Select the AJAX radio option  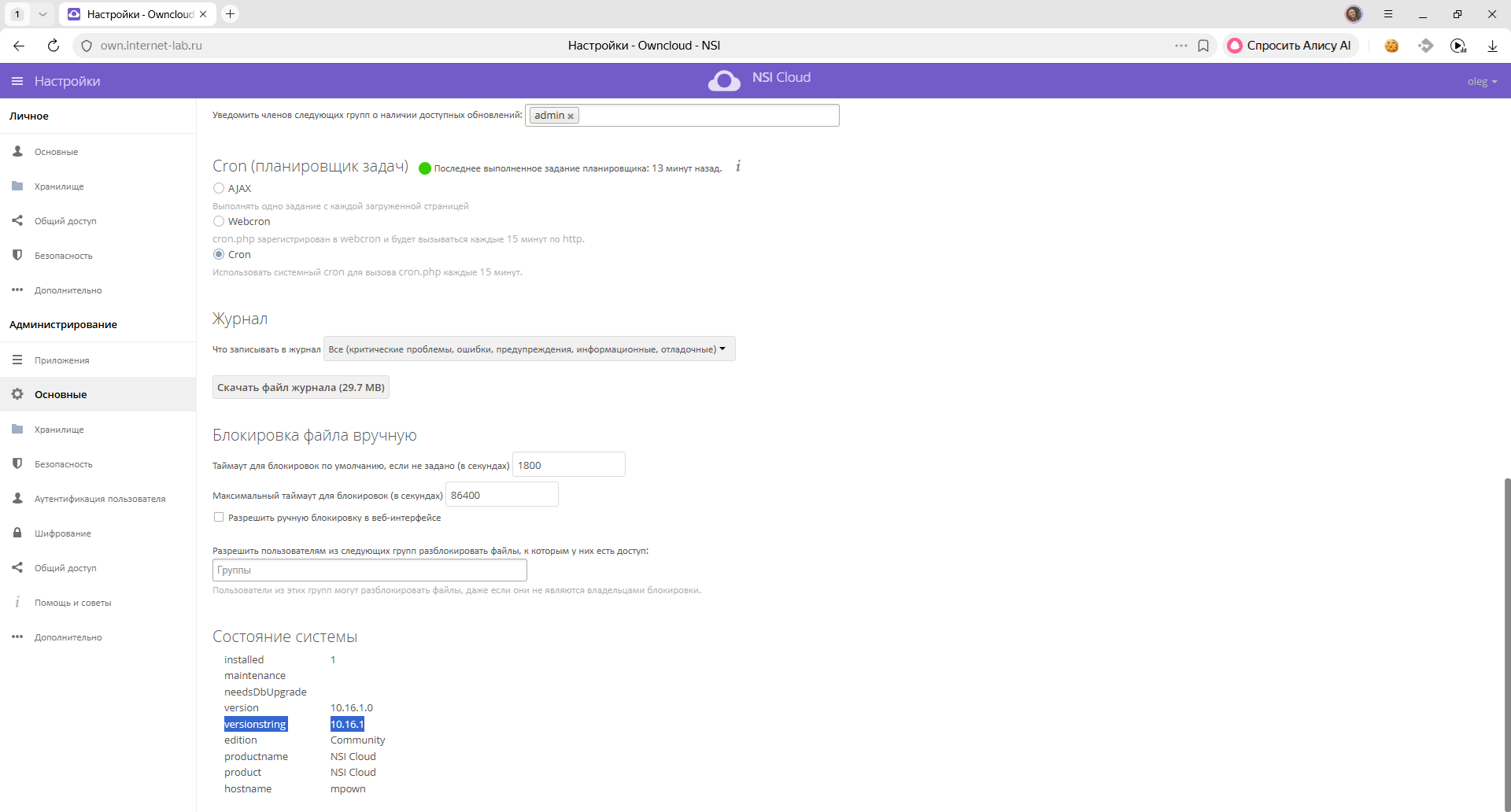[x=219, y=189]
